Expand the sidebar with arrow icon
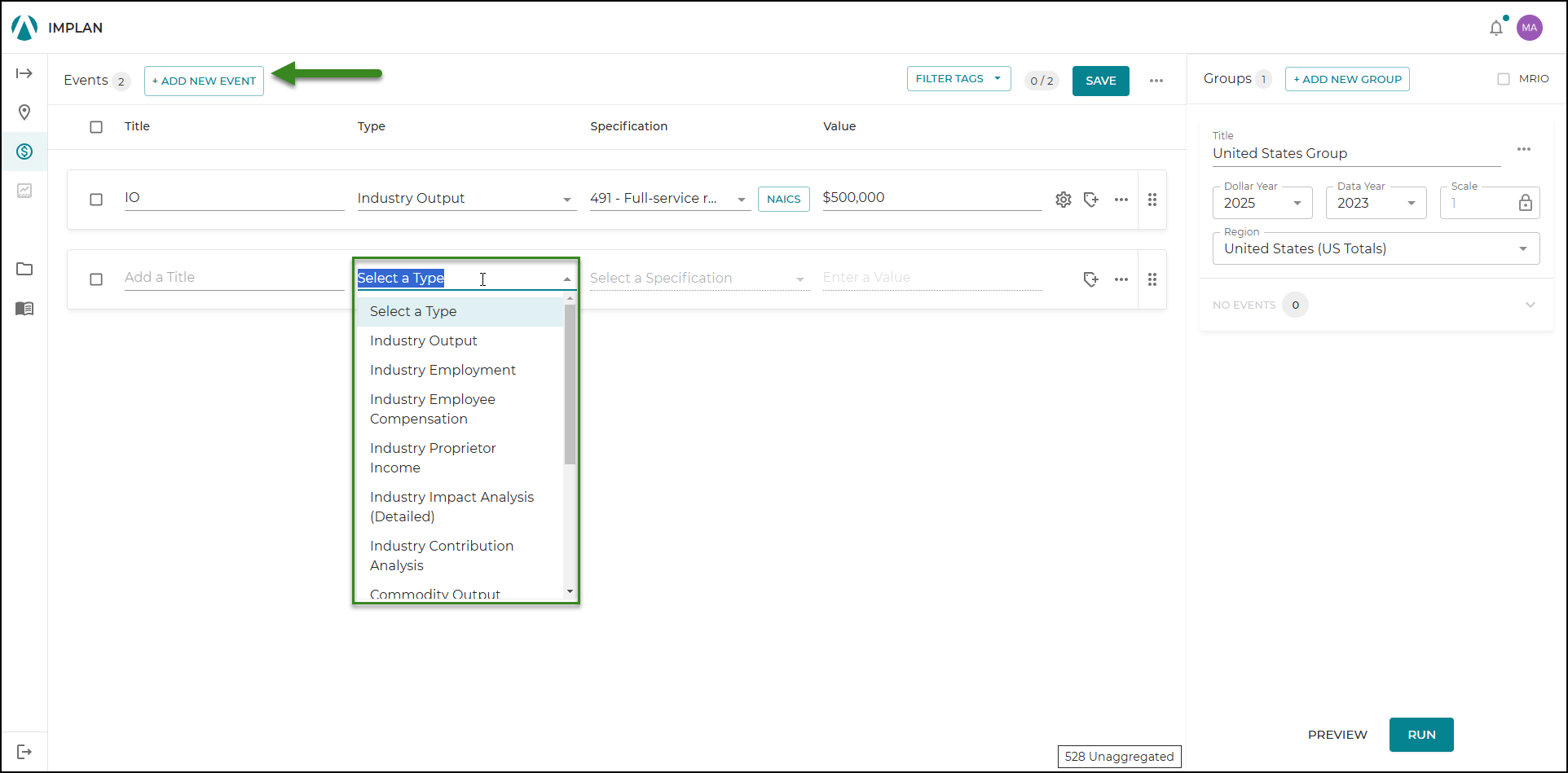 (x=24, y=73)
